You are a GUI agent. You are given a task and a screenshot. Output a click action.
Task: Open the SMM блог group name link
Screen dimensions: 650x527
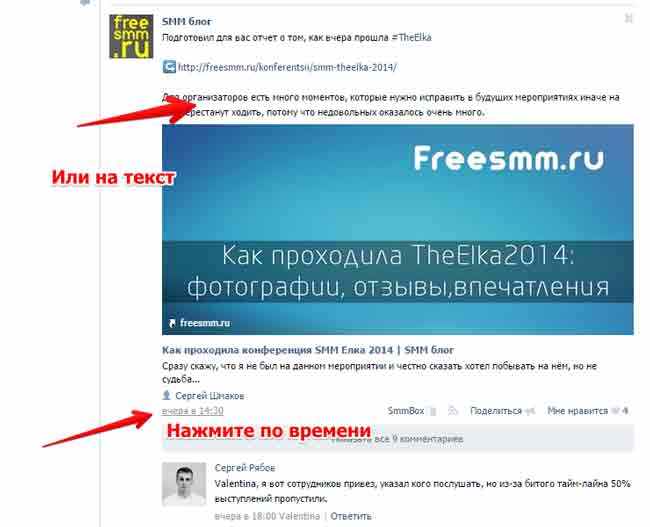187,22
